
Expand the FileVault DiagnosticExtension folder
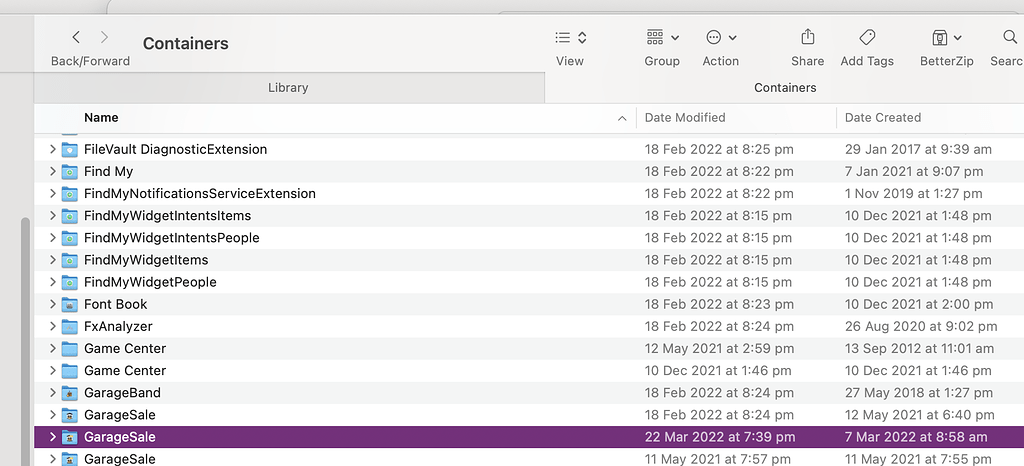[52, 149]
